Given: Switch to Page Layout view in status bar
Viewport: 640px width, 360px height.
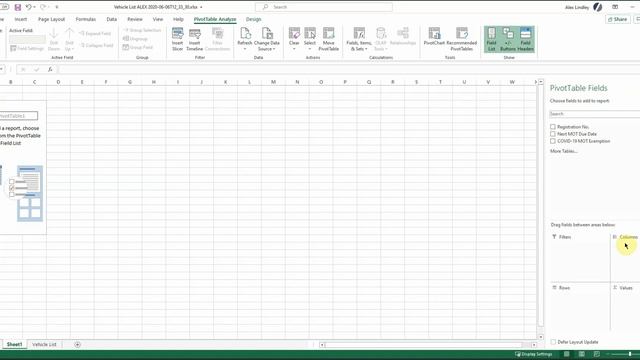Looking at the screenshot, I should pos(582,354).
